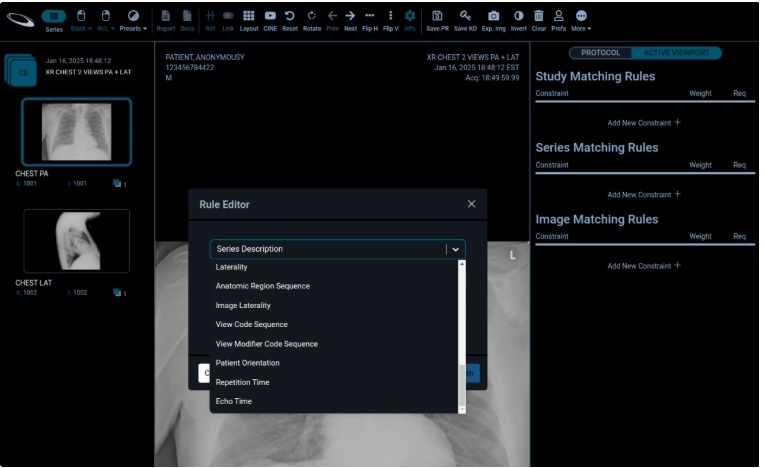Open the Layout grid tool

coord(248,20)
